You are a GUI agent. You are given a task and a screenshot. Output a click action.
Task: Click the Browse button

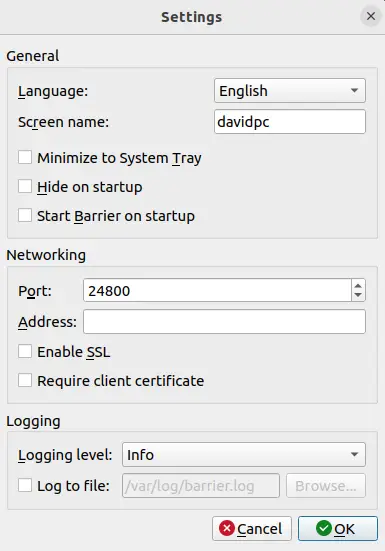(326, 486)
